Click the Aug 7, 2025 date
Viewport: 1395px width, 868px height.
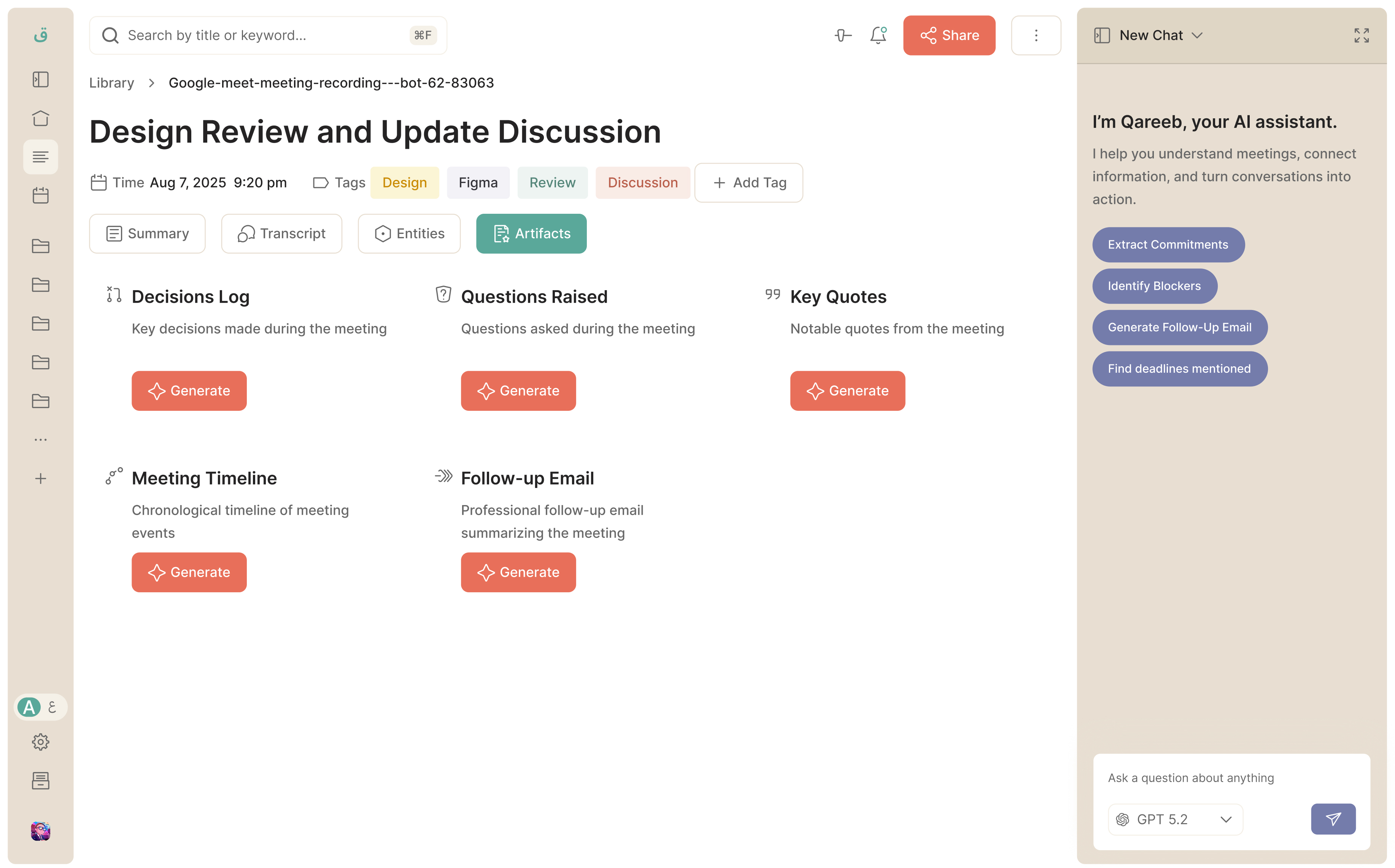[187, 183]
